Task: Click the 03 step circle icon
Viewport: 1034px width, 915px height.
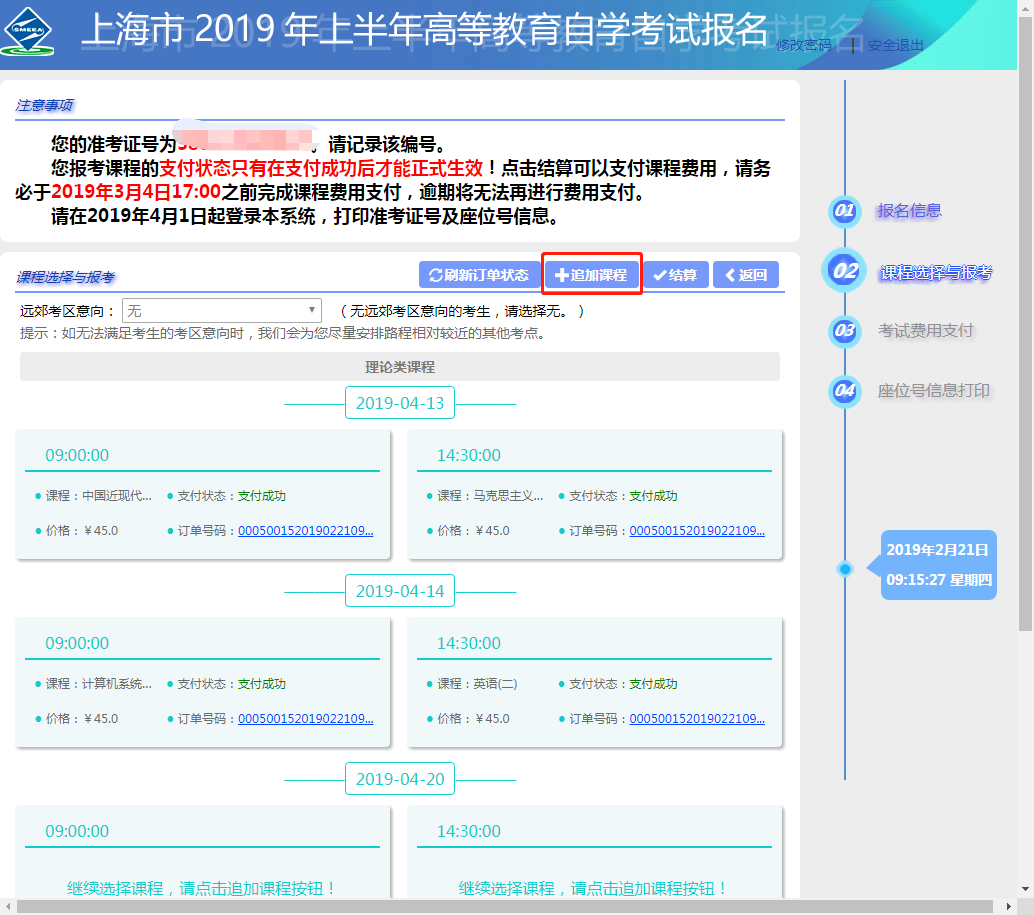Action: (845, 331)
